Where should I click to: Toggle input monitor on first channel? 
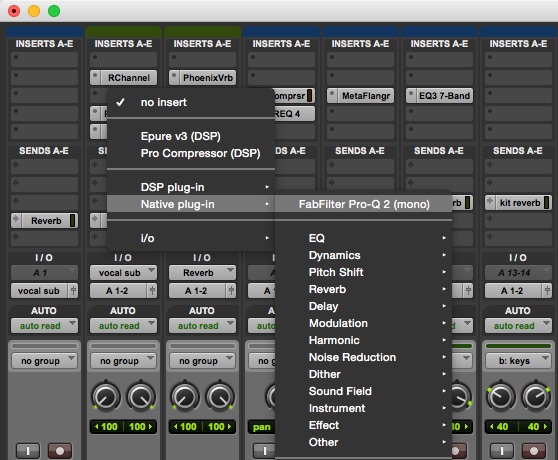[x=28, y=451]
